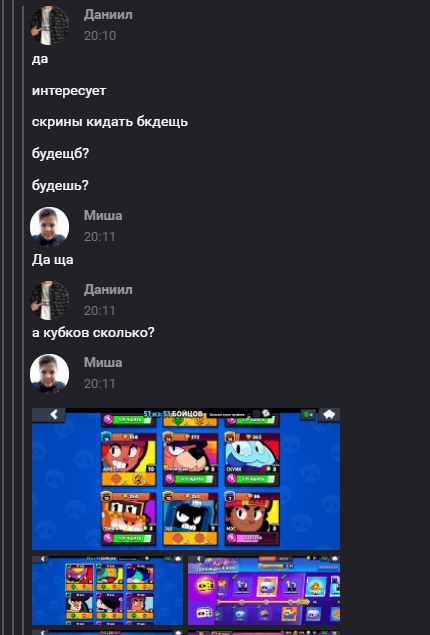Click the 20:10 timestamp under Даниил
This screenshot has height=635, width=430.
[x=100, y=36]
